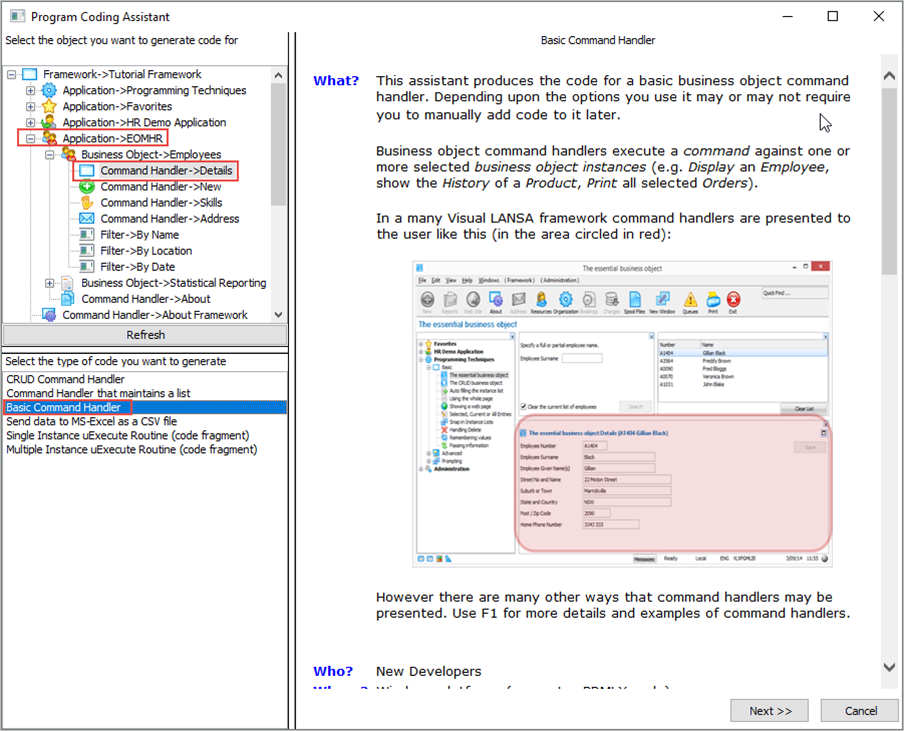Select Application->HR Demo Application label

144,122
